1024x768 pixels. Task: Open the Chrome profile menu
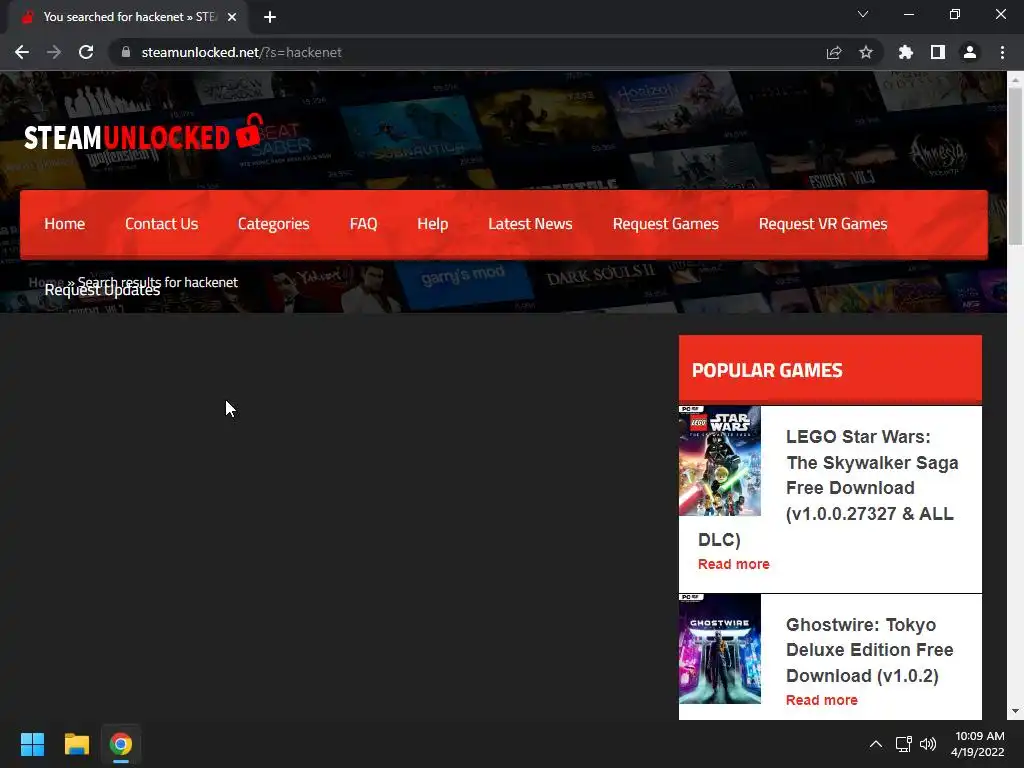(x=970, y=52)
